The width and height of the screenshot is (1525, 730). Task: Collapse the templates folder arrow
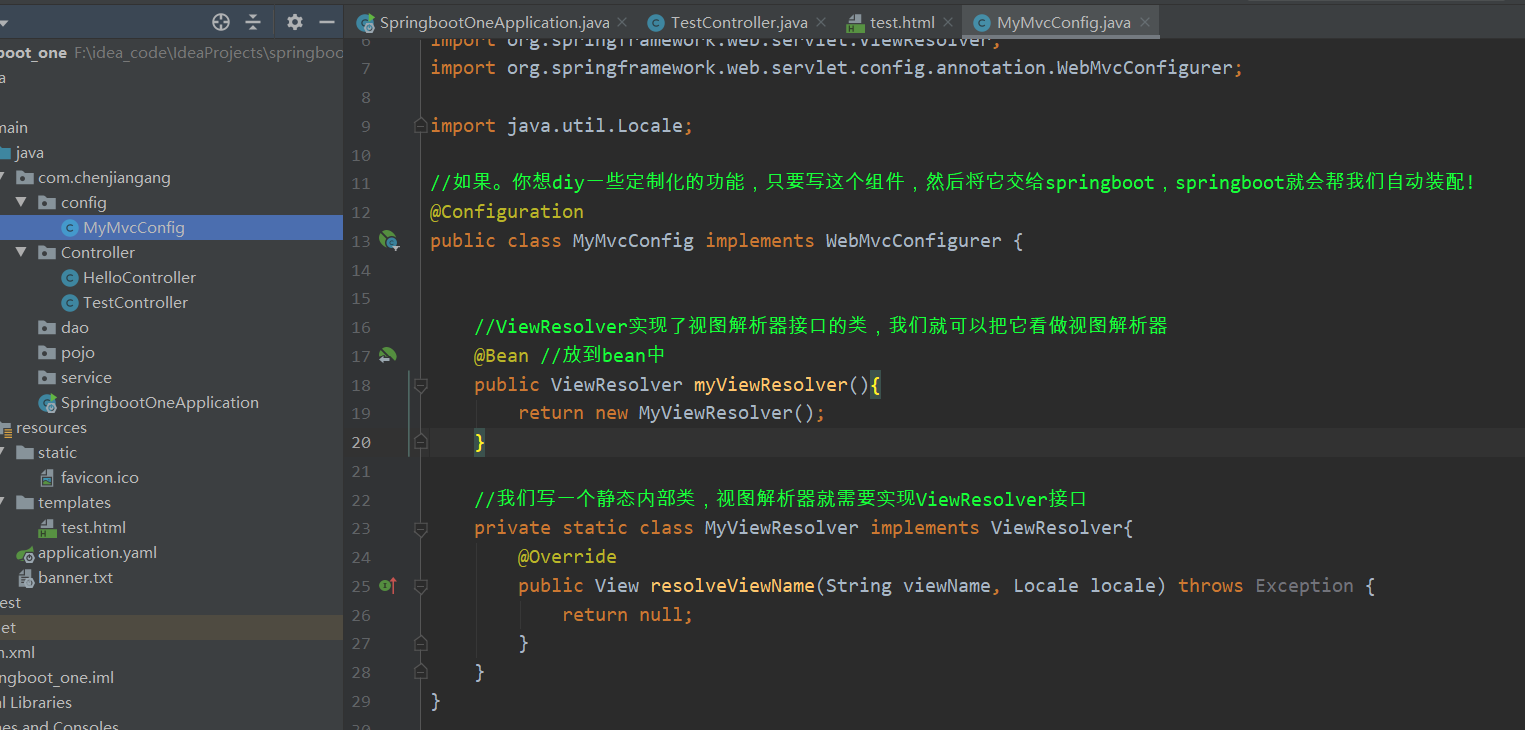(x=2, y=502)
